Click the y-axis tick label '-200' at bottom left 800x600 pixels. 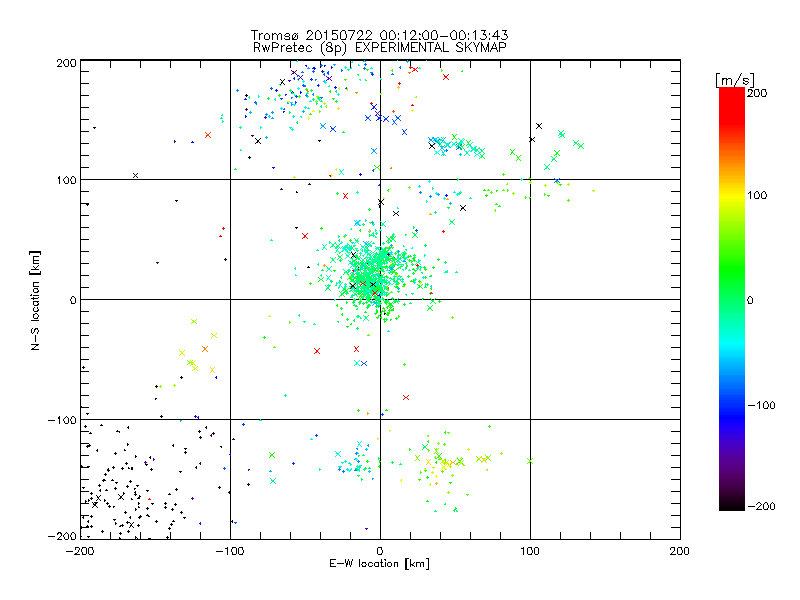pos(62,536)
